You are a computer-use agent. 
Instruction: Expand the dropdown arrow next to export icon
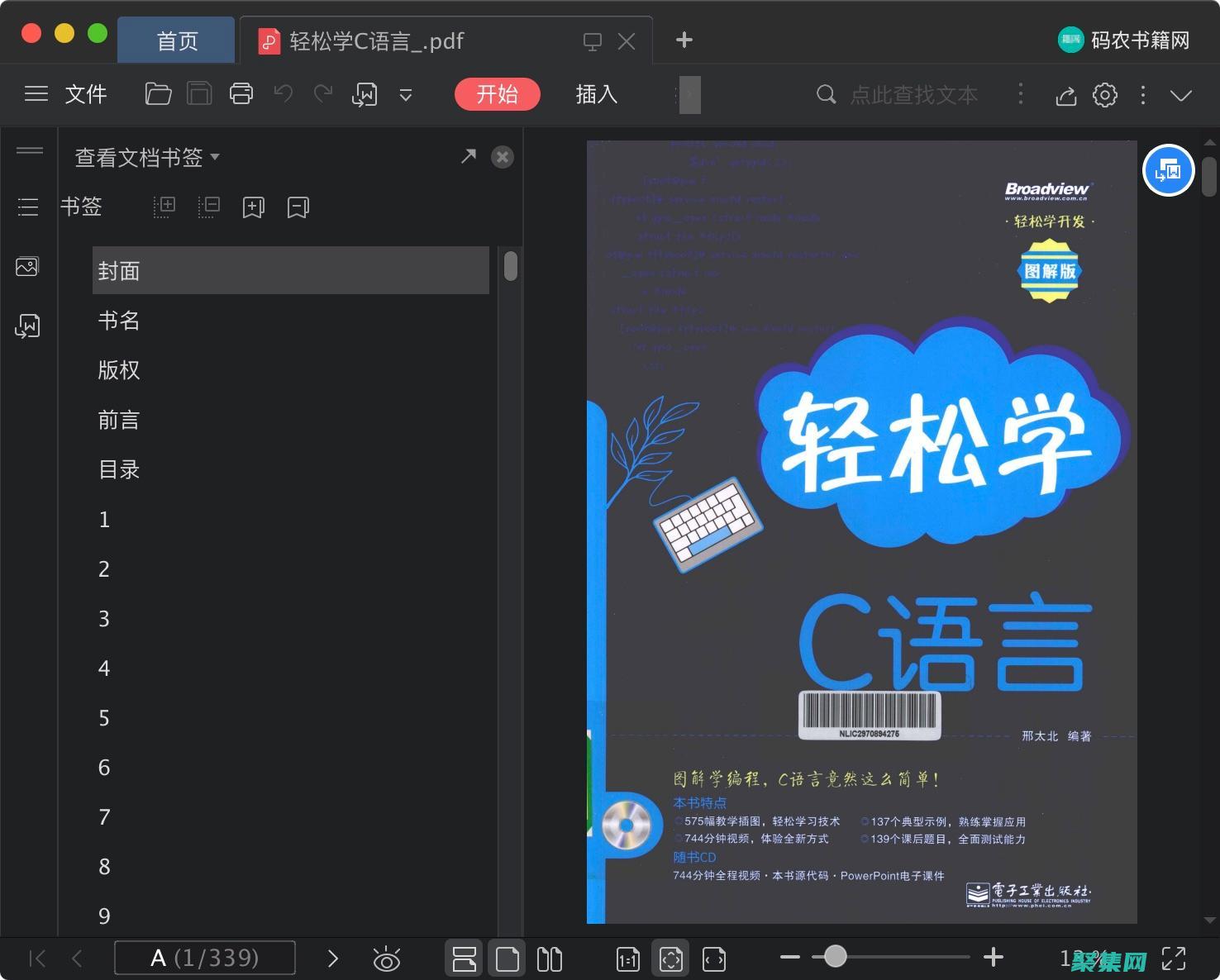(x=405, y=95)
